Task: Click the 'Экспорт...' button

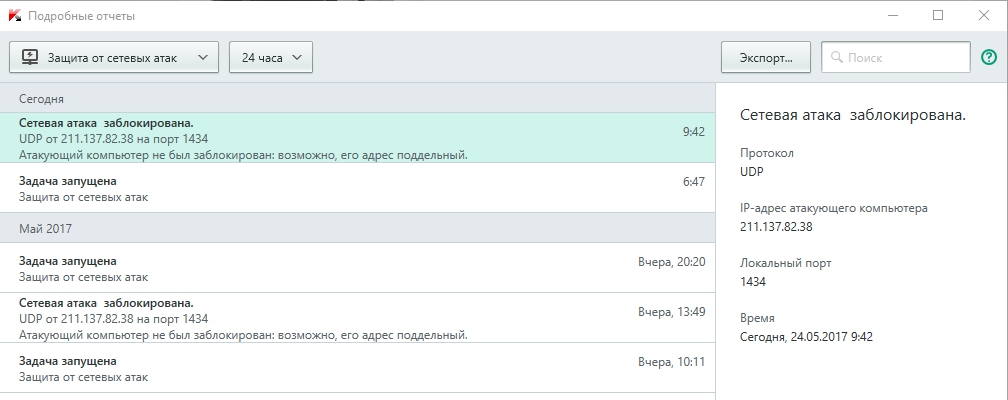Action: point(765,58)
